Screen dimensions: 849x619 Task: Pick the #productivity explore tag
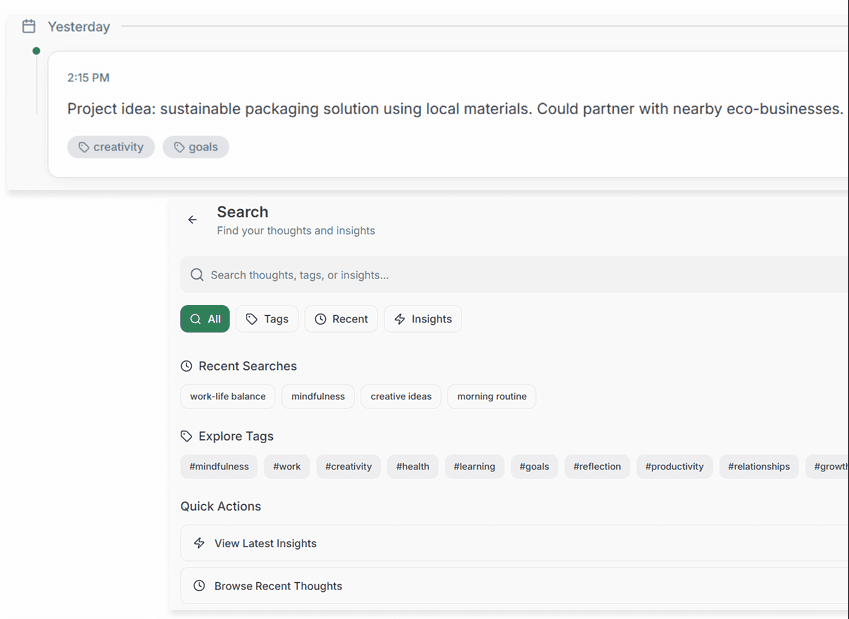tap(674, 467)
